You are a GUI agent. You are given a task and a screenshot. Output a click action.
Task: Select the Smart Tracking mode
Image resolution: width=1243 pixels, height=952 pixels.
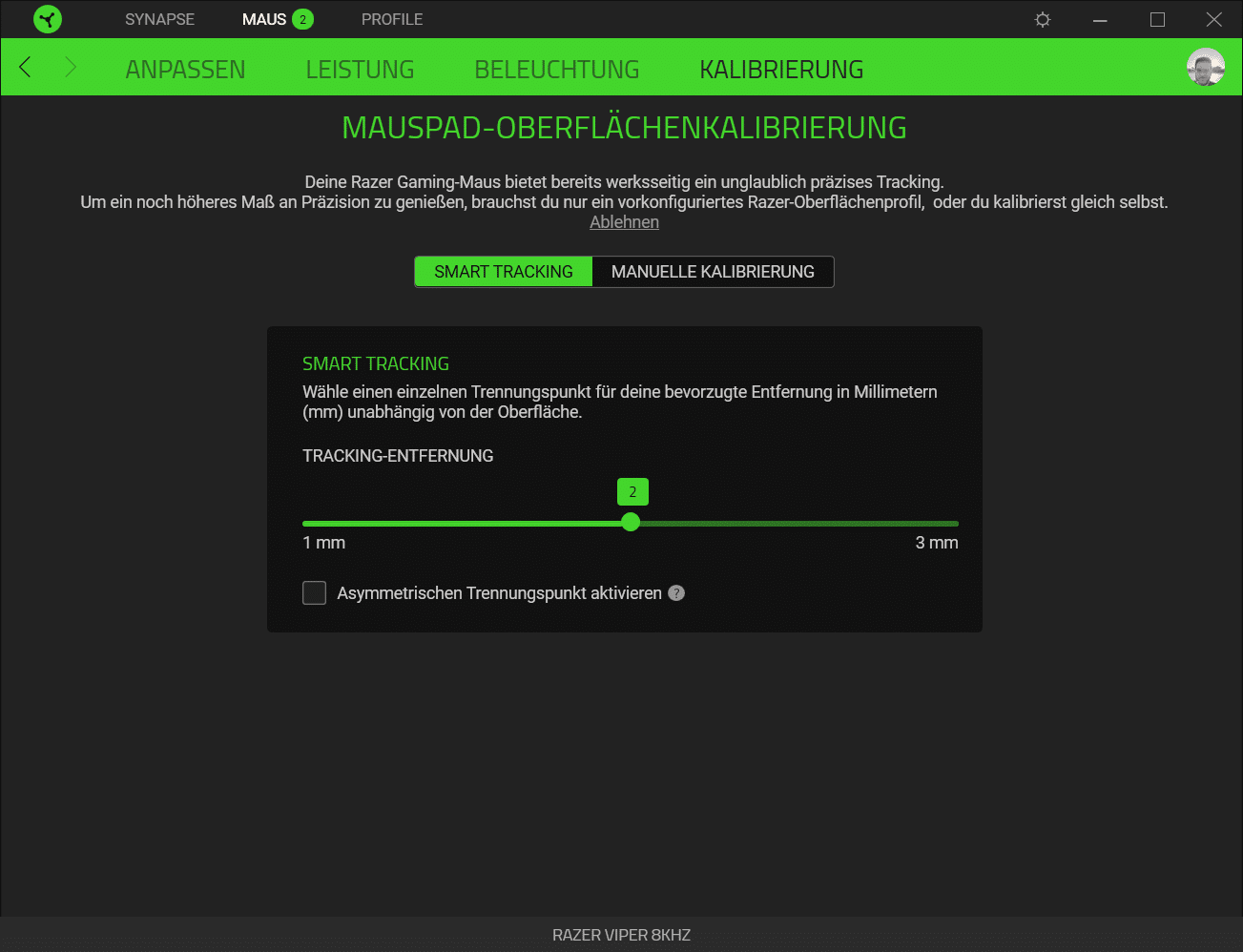pyautogui.click(x=504, y=272)
